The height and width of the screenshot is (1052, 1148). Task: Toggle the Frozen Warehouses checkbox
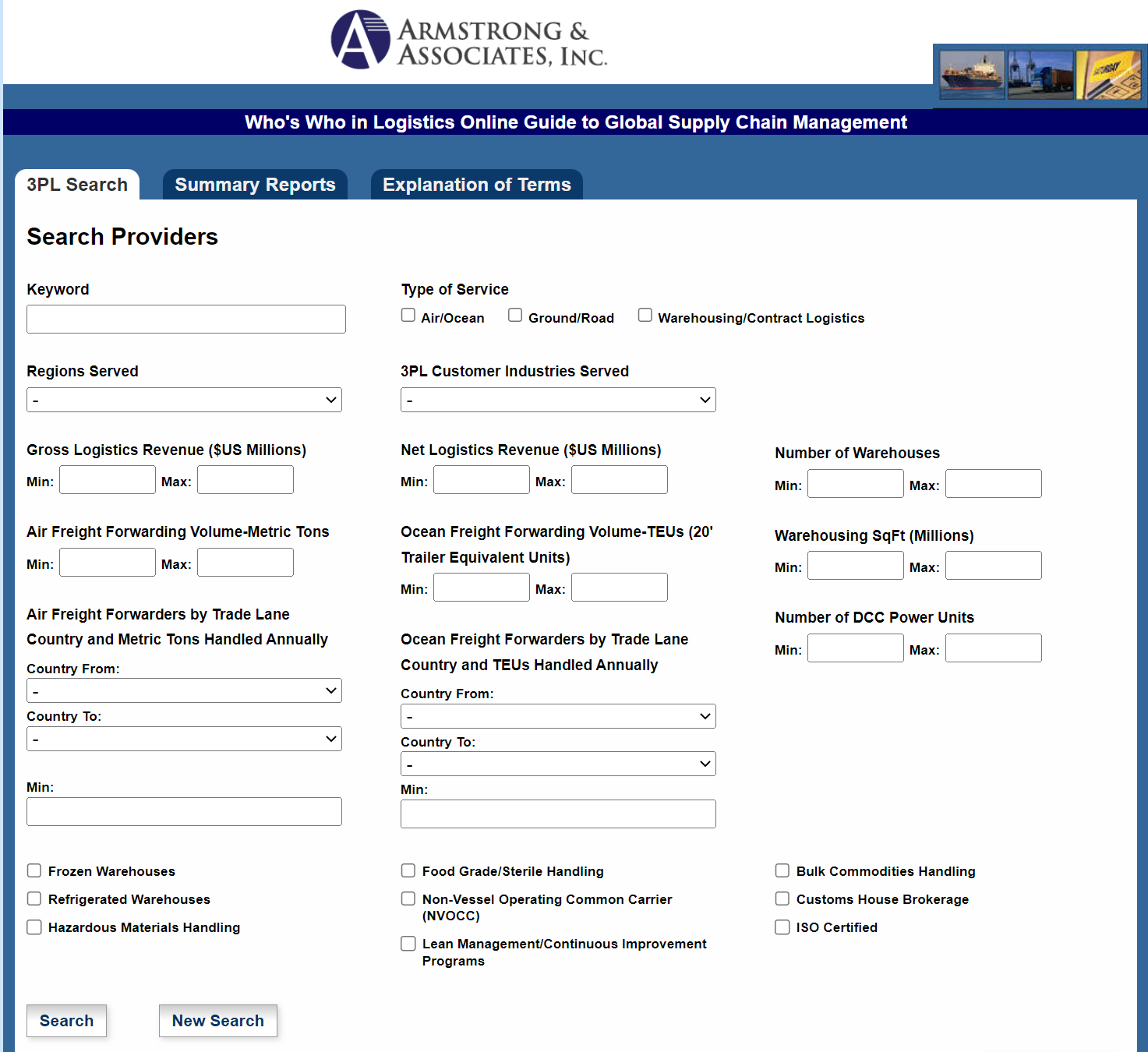(34, 870)
